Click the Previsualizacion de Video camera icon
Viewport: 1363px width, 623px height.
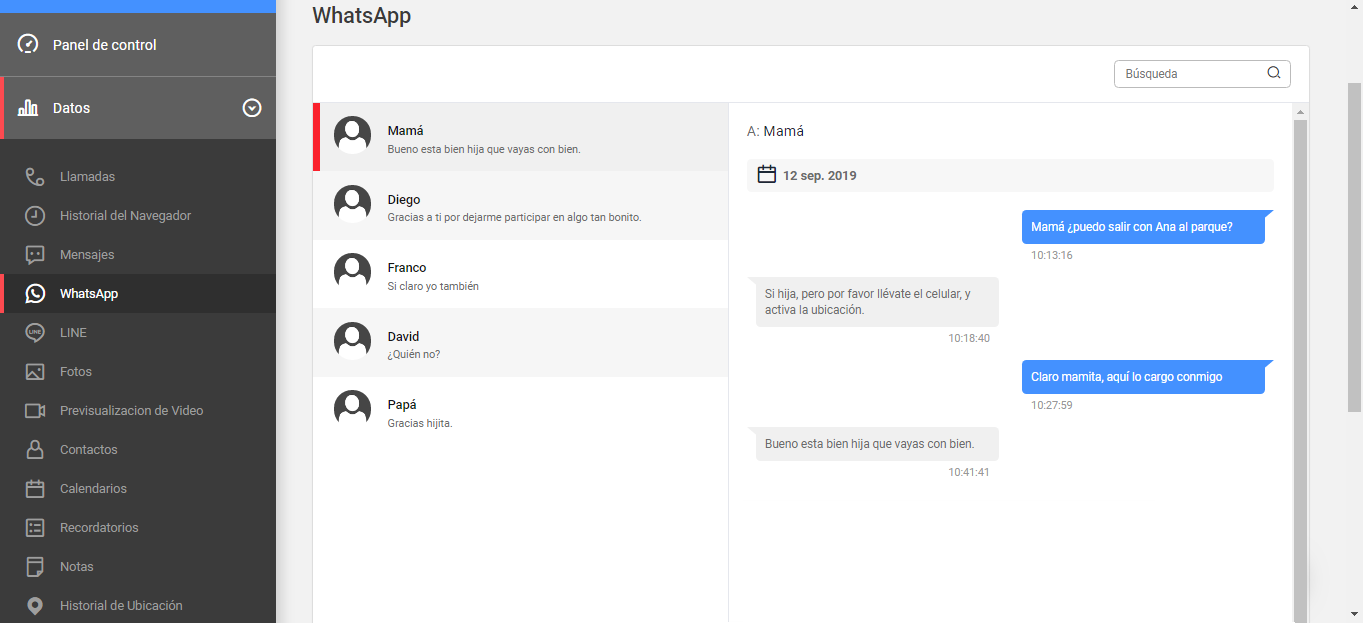[x=35, y=411]
